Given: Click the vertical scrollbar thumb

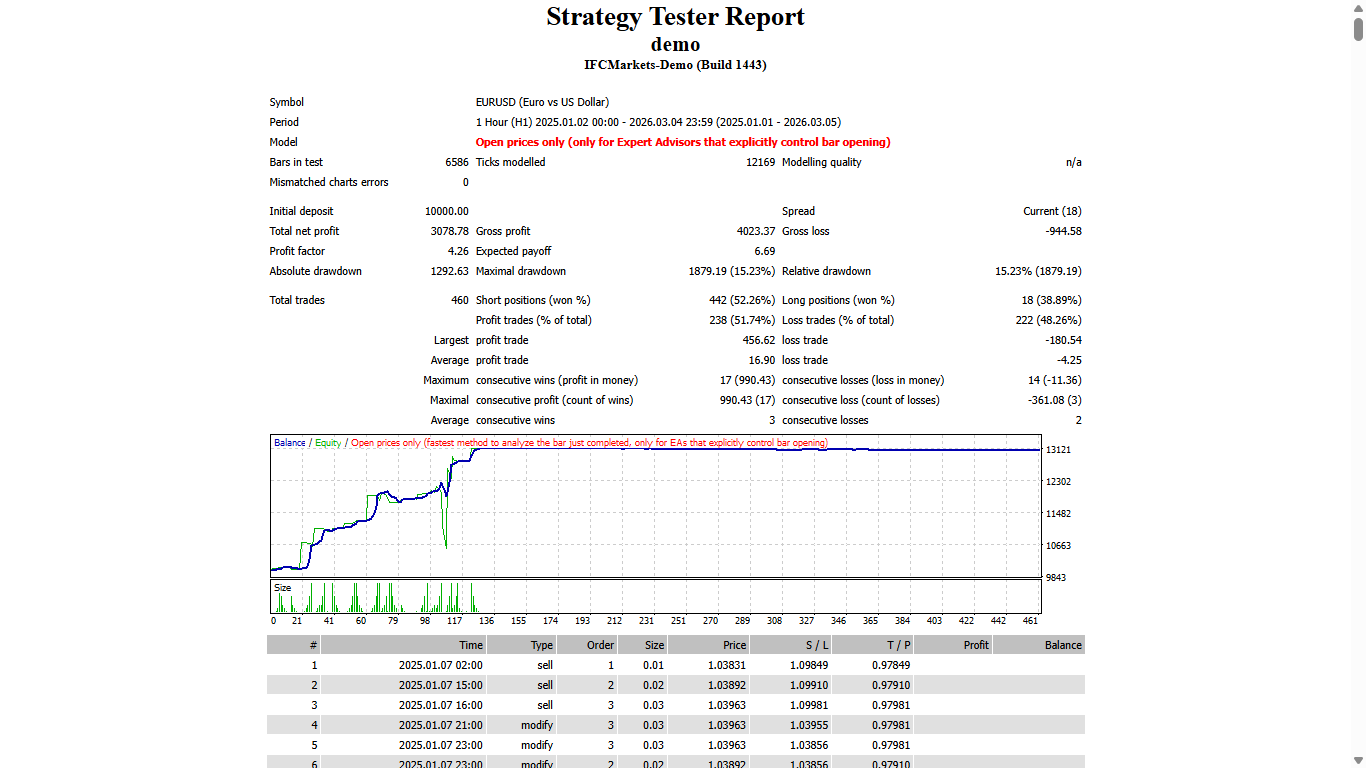Looking at the screenshot, I should click(x=1359, y=29).
